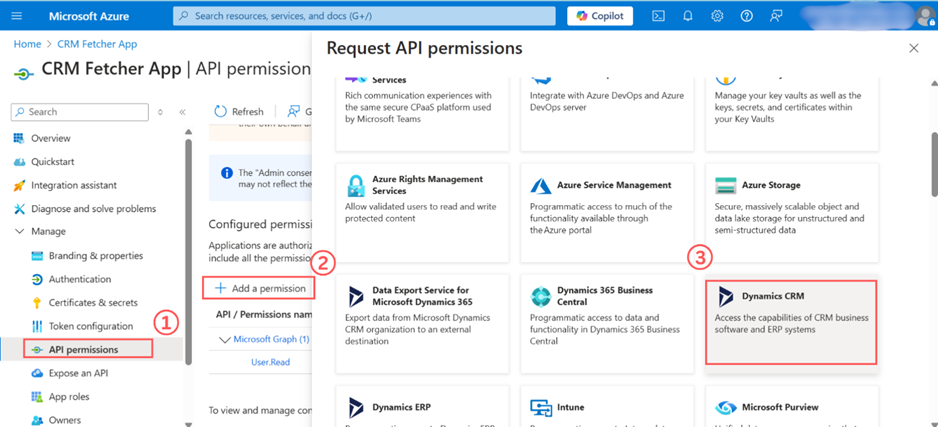Collapse the sidebar with double chevron

click(x=182, y=112)
